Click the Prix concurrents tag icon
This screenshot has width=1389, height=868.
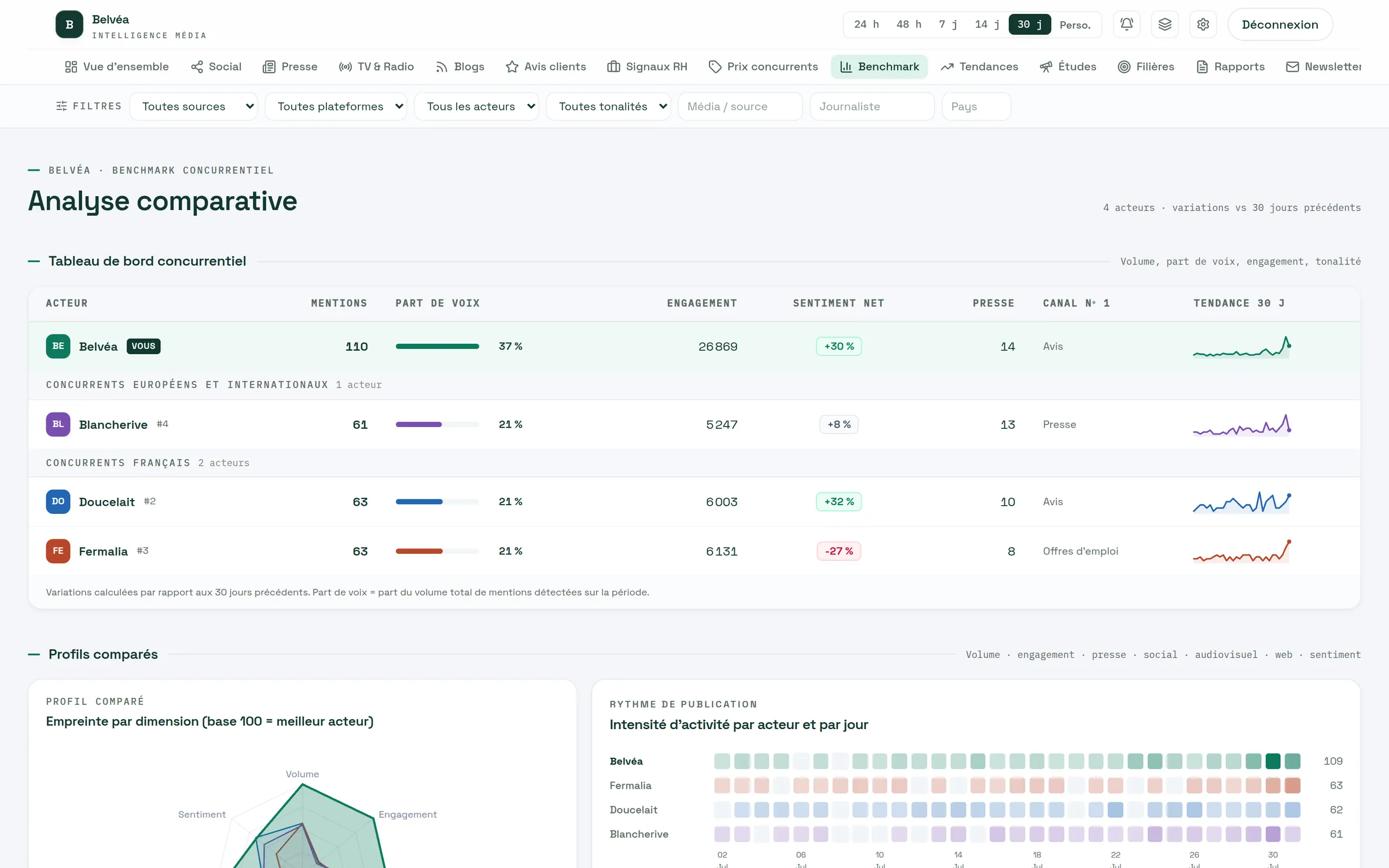715,67
